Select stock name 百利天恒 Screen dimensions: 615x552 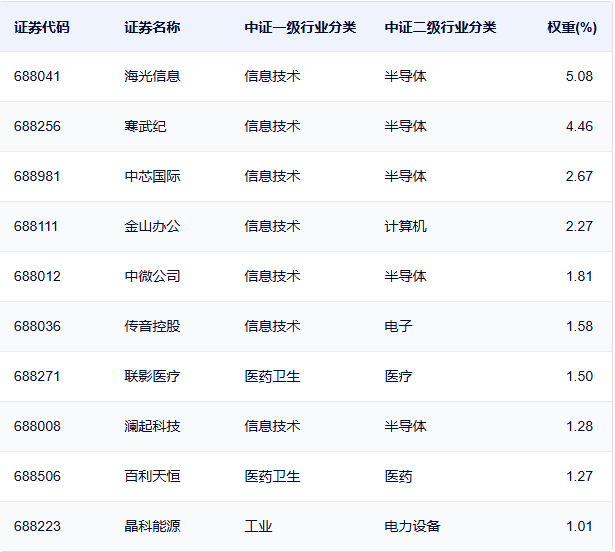[152, 476]
